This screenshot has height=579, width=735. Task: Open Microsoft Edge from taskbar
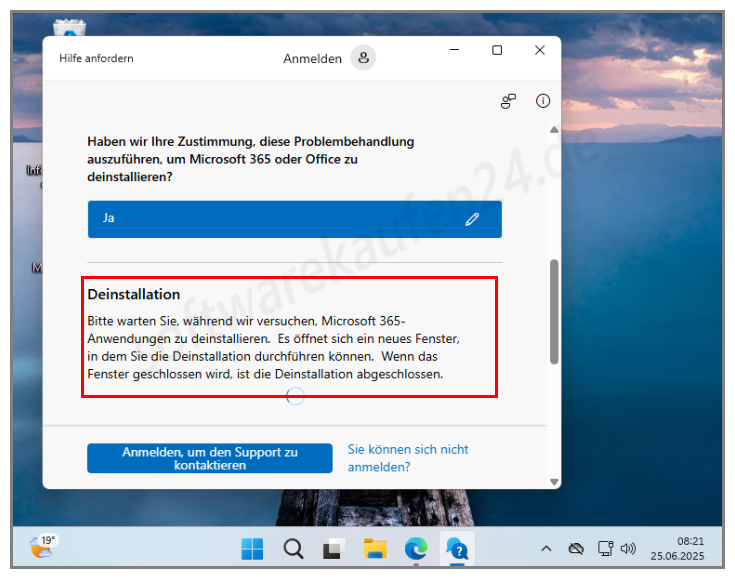tap(416, 549)
